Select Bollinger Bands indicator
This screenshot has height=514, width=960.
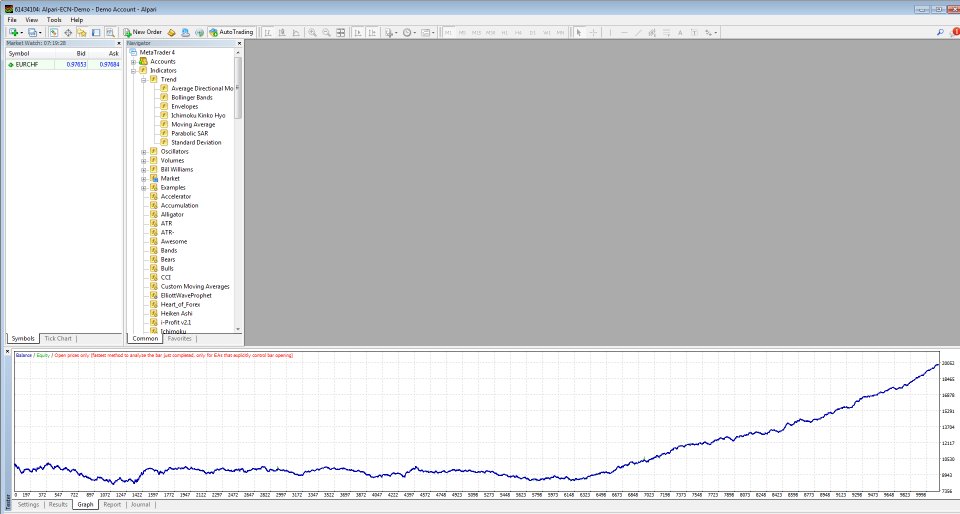point(192,97)
